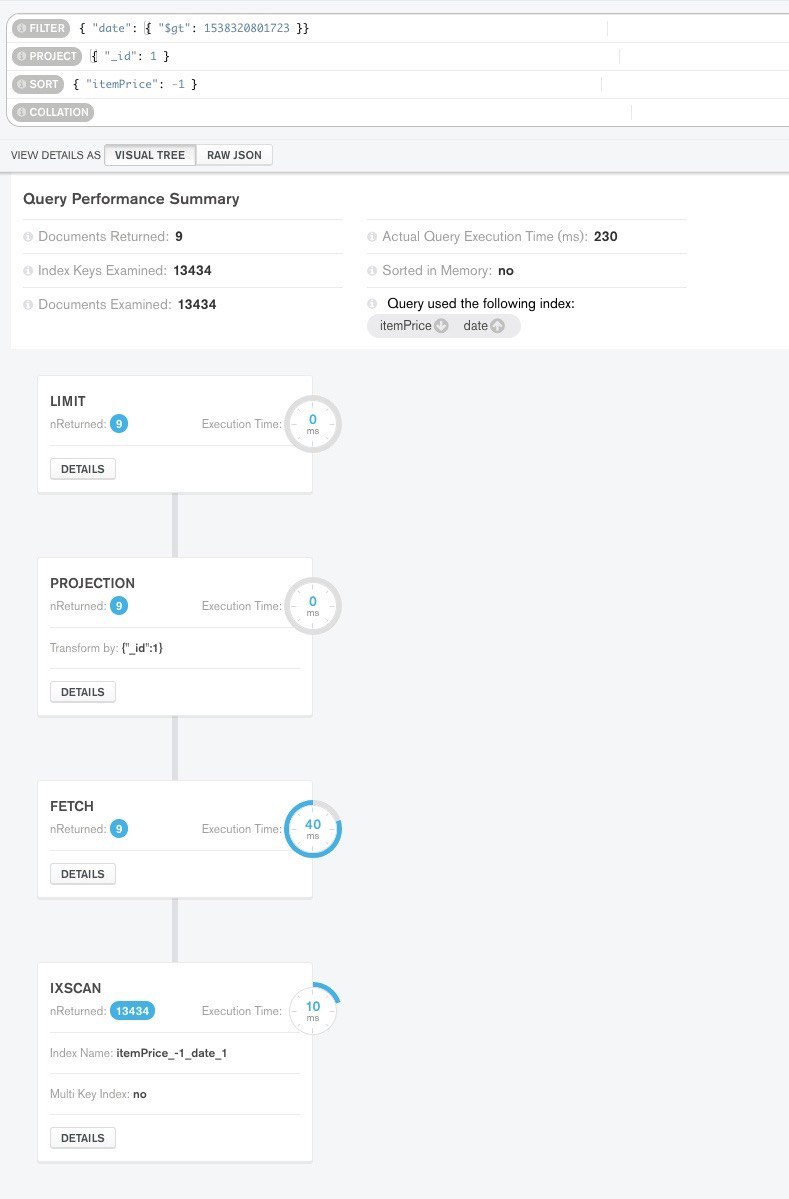Click info icon beside Sorted in Memory

coord(372,271)
